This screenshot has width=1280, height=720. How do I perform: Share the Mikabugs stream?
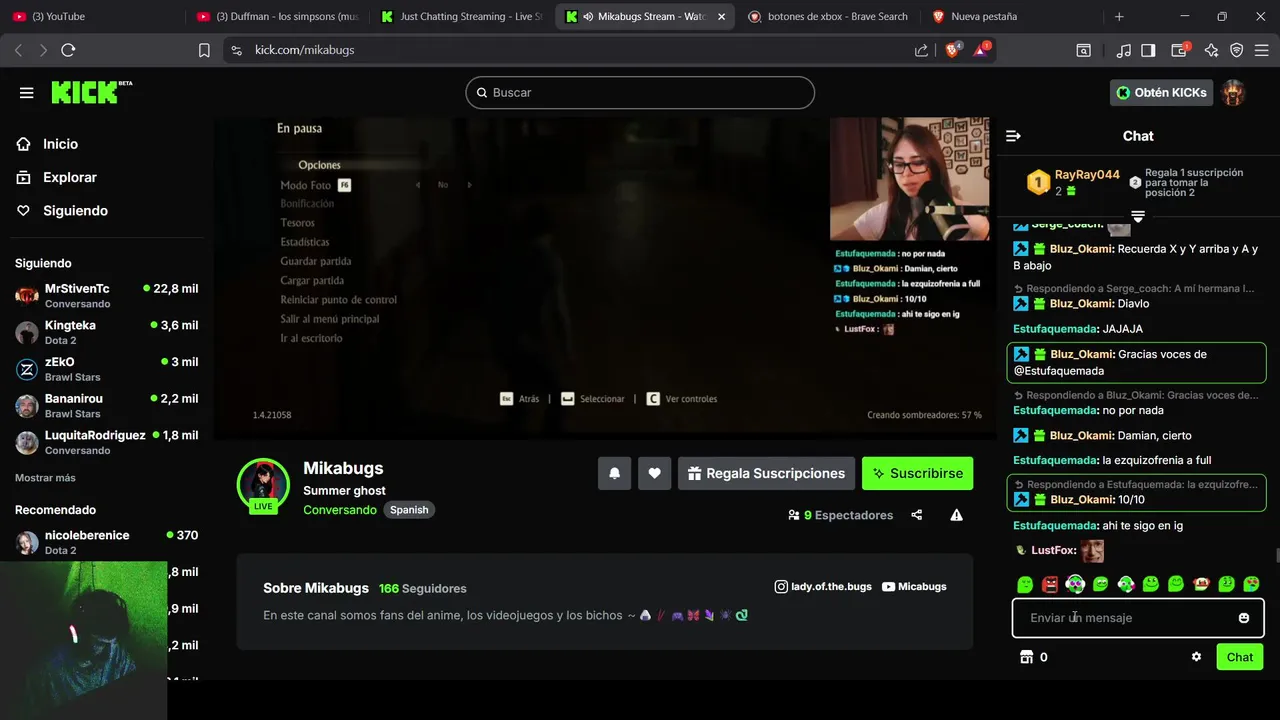click(917, 515)
